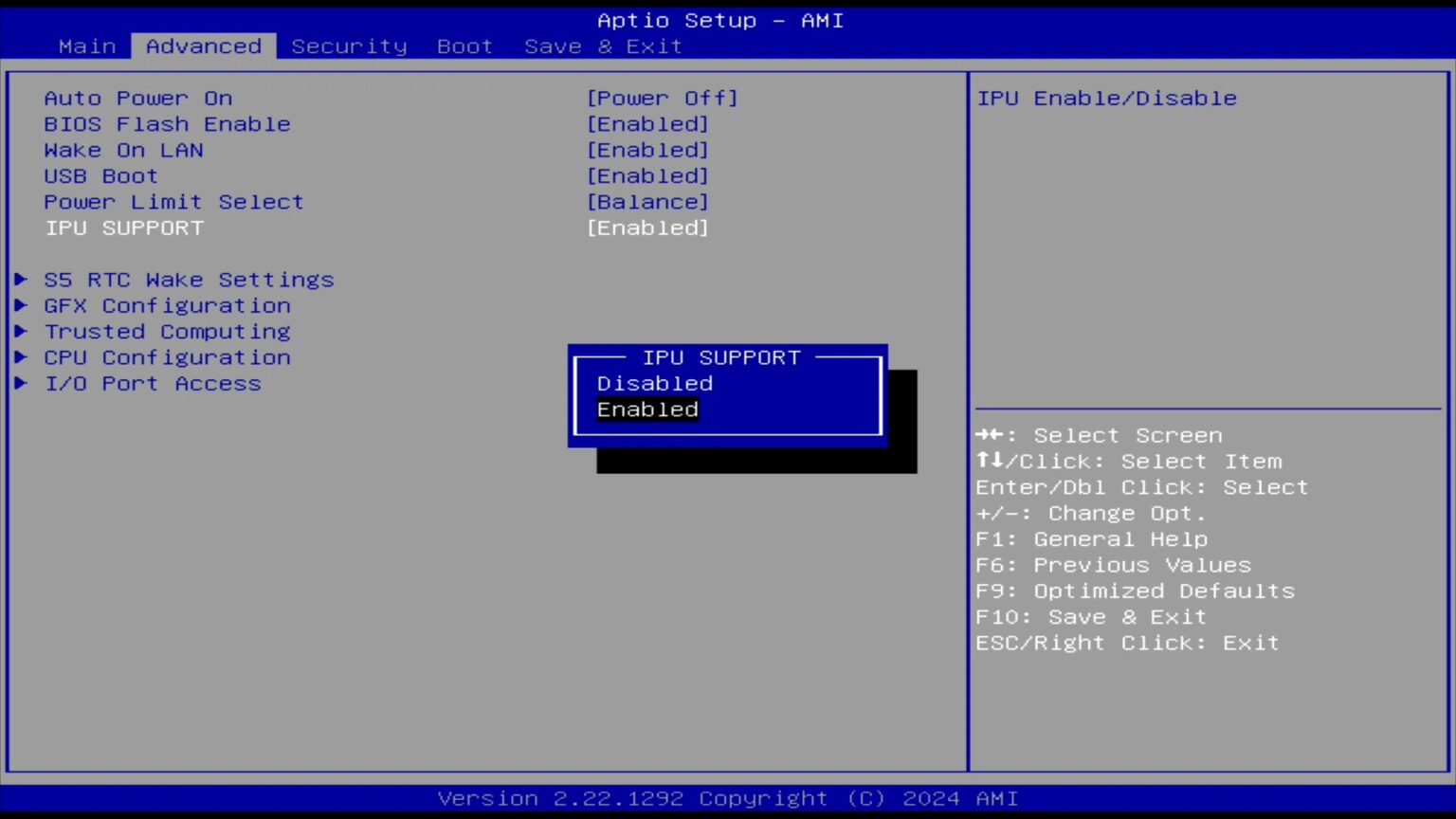Open the Save & Exit tab
Image resolution: width=1456 pixels, height=819 pixels.
tap(603, 46)
